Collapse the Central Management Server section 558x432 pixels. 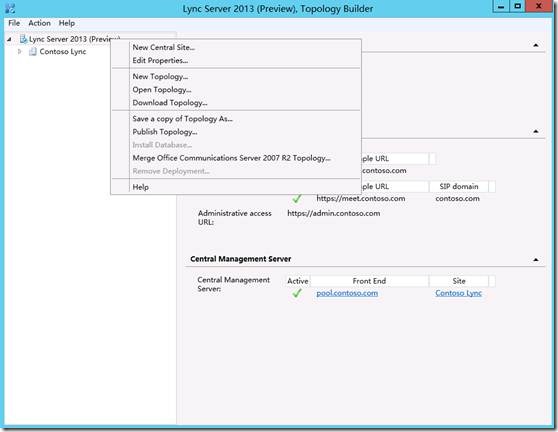536,260
